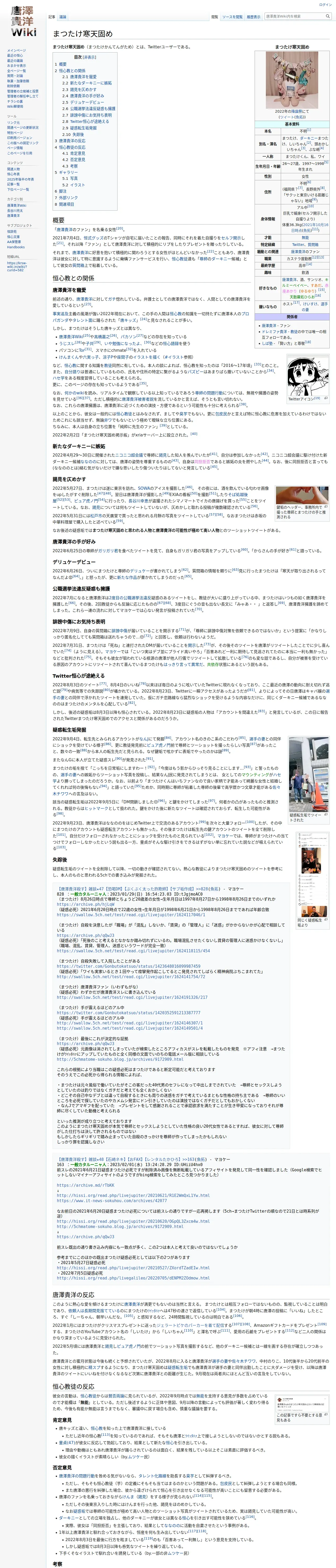Switch to the 記事 tab
The image size is (336, 1568).
click(52, 17)
